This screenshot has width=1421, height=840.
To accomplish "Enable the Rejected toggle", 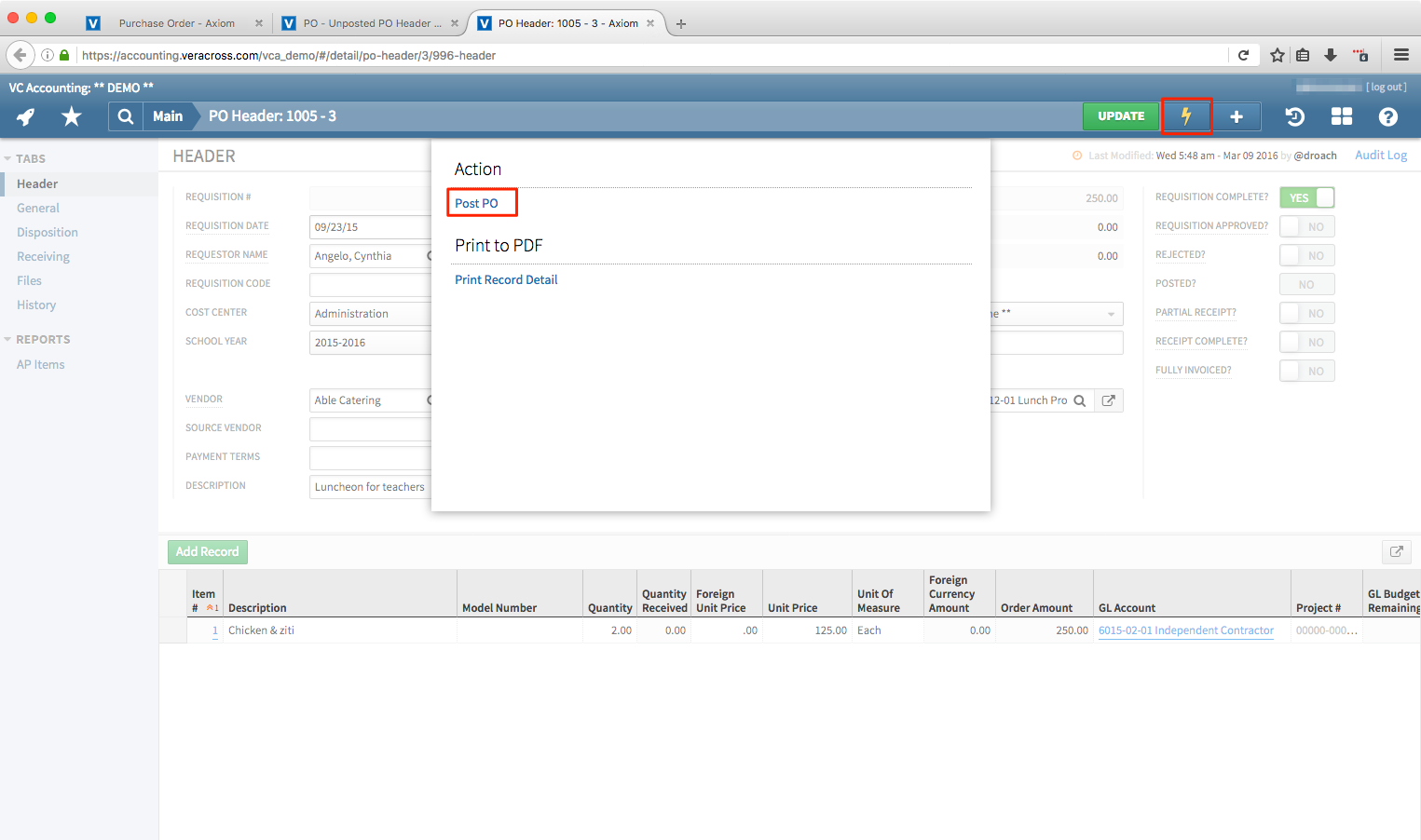I will click(1306, 254).
